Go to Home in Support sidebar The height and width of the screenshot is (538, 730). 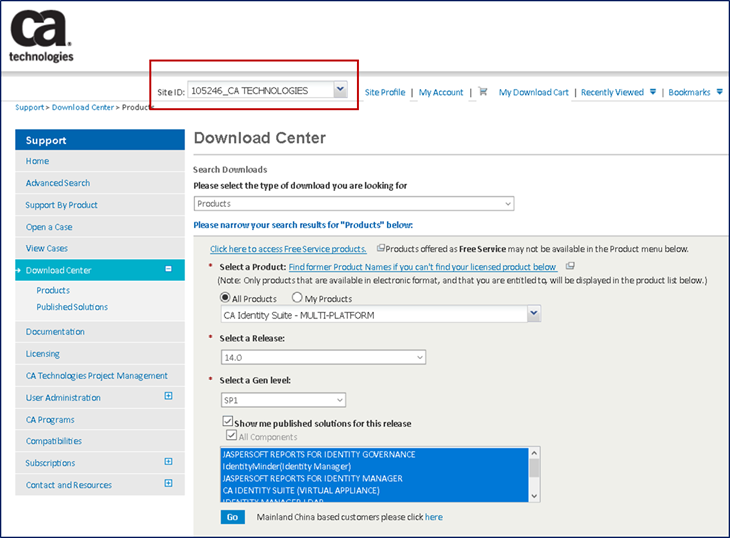100,161
